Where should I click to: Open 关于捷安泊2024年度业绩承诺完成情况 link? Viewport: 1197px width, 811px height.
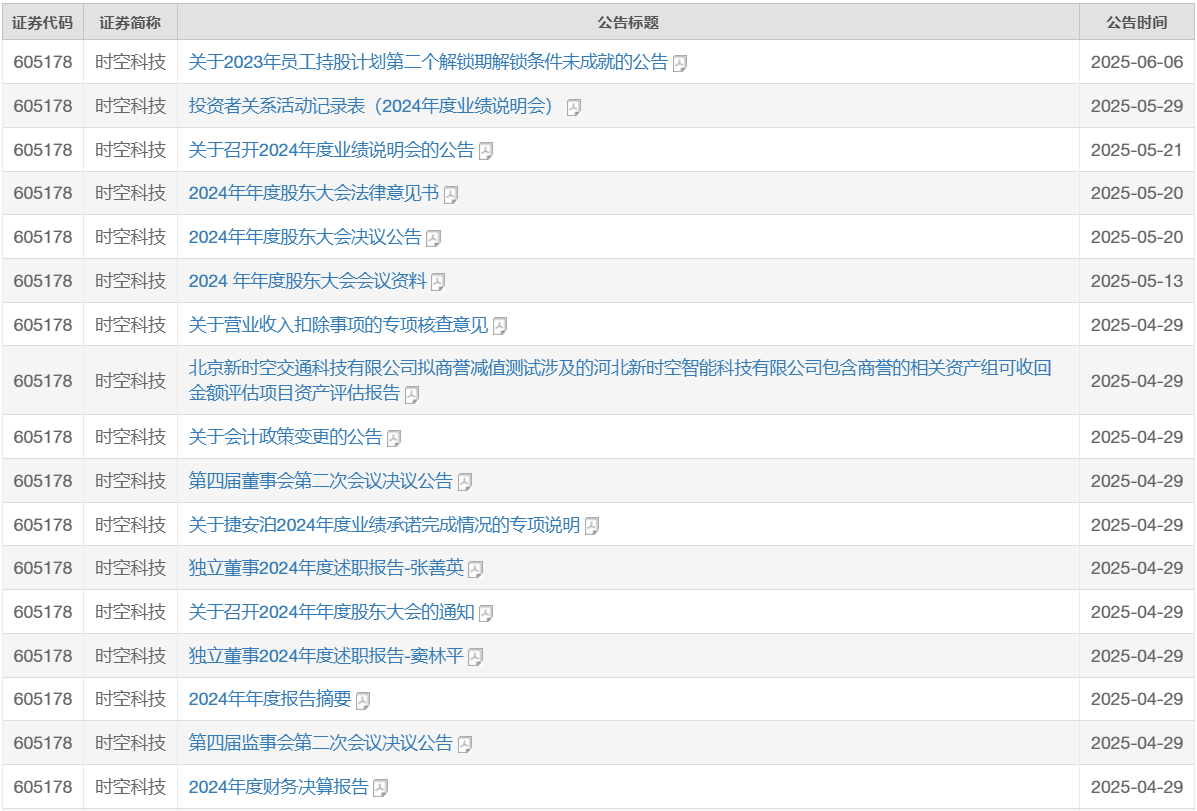(384, 525)
